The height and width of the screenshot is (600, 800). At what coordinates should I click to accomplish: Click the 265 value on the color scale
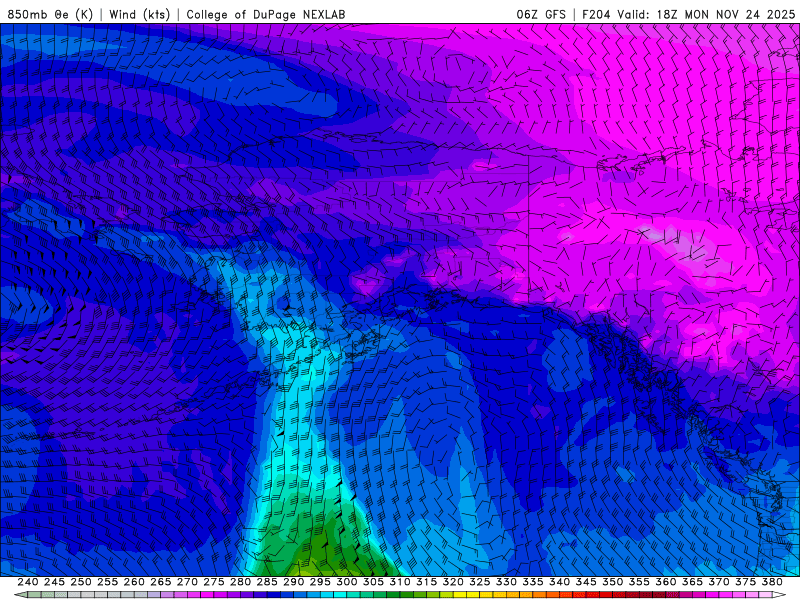point(160,582)
